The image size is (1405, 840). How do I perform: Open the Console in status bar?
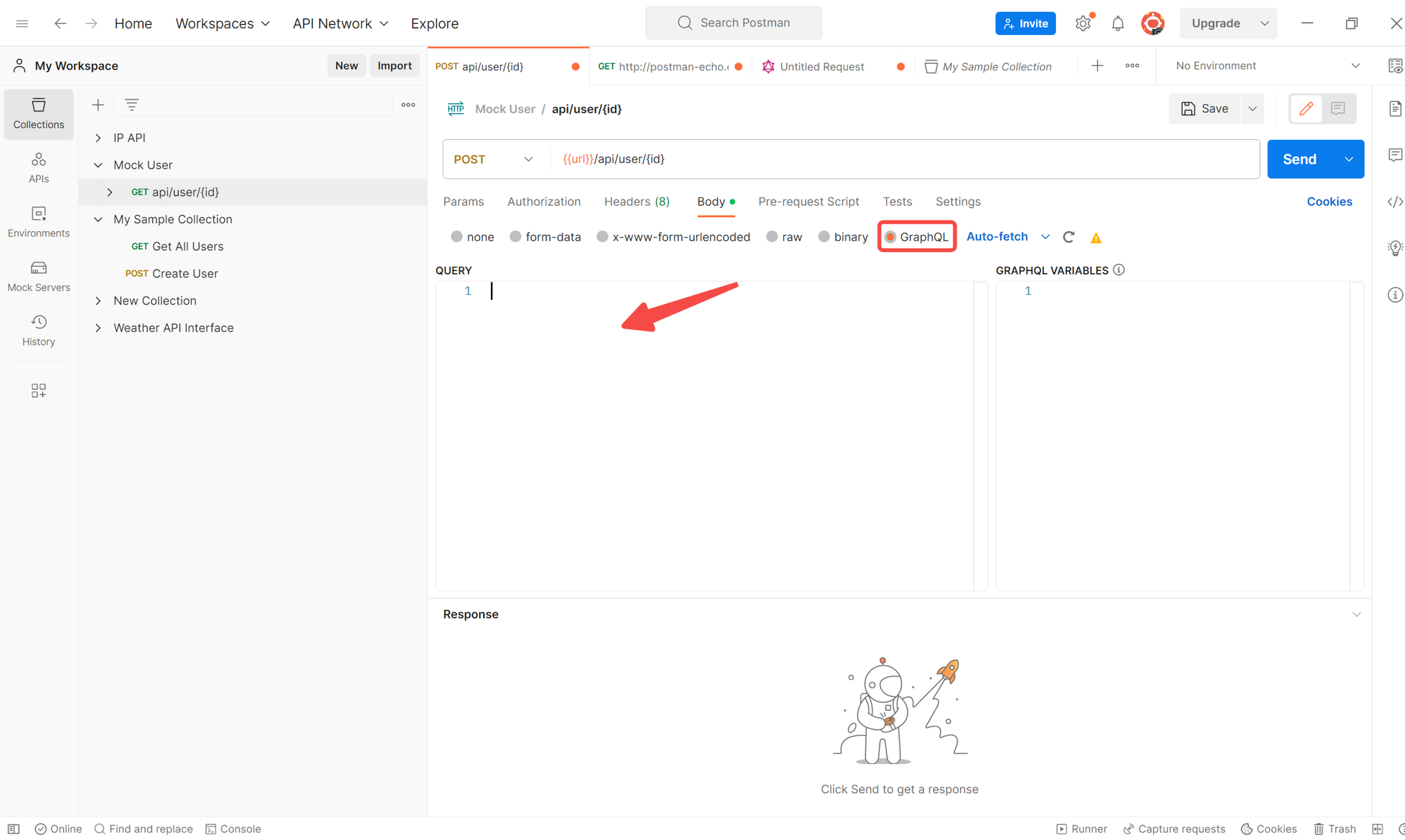pos(233,829)
